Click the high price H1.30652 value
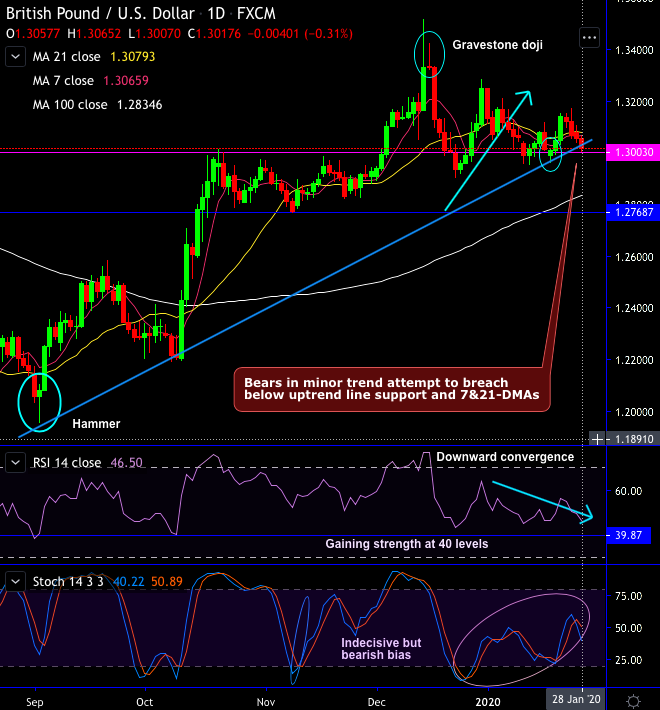 (x=94, y=34)
